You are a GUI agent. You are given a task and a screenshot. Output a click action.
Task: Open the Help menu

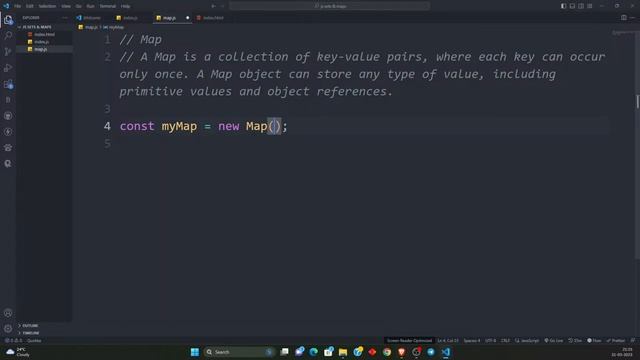point(125,6)
